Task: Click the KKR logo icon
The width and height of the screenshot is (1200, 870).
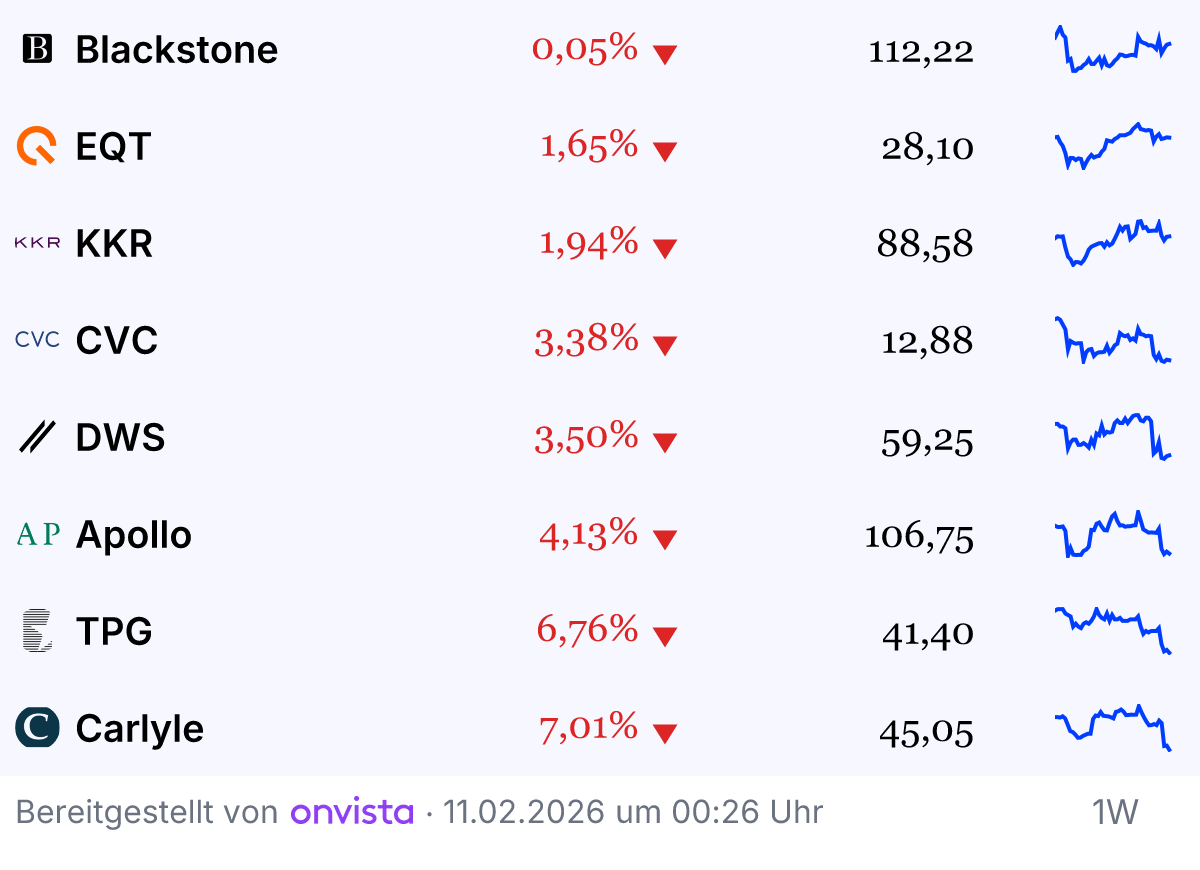Action: pyautogui.click(x=37, y=243)
